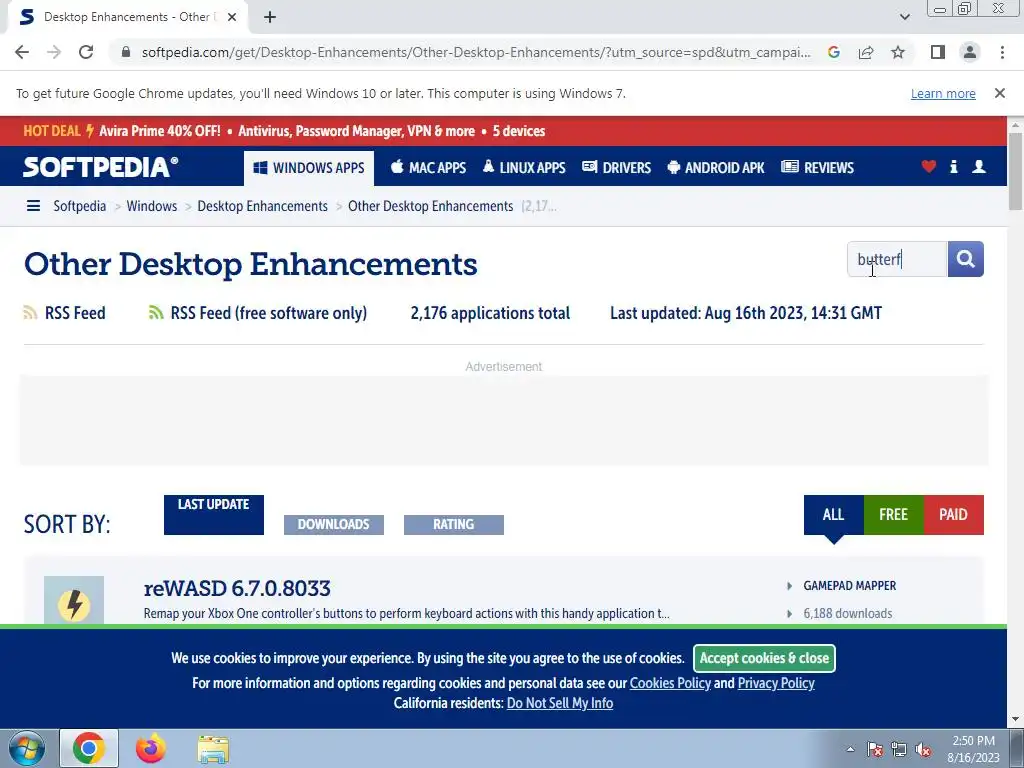Click the 6,188 downloads text
Screen dimensions: 1024x768
pyautogui.click(x=848, y=613)
